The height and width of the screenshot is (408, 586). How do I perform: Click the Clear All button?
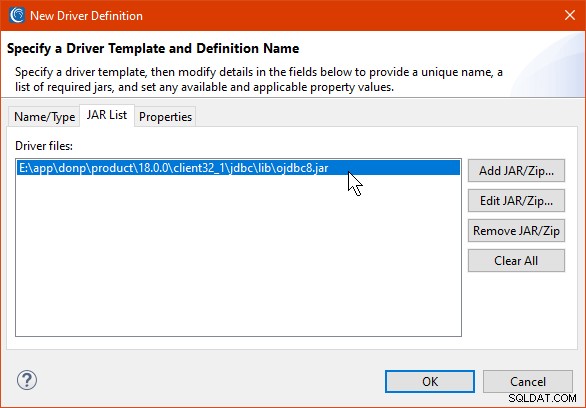[x=516, y=260]
